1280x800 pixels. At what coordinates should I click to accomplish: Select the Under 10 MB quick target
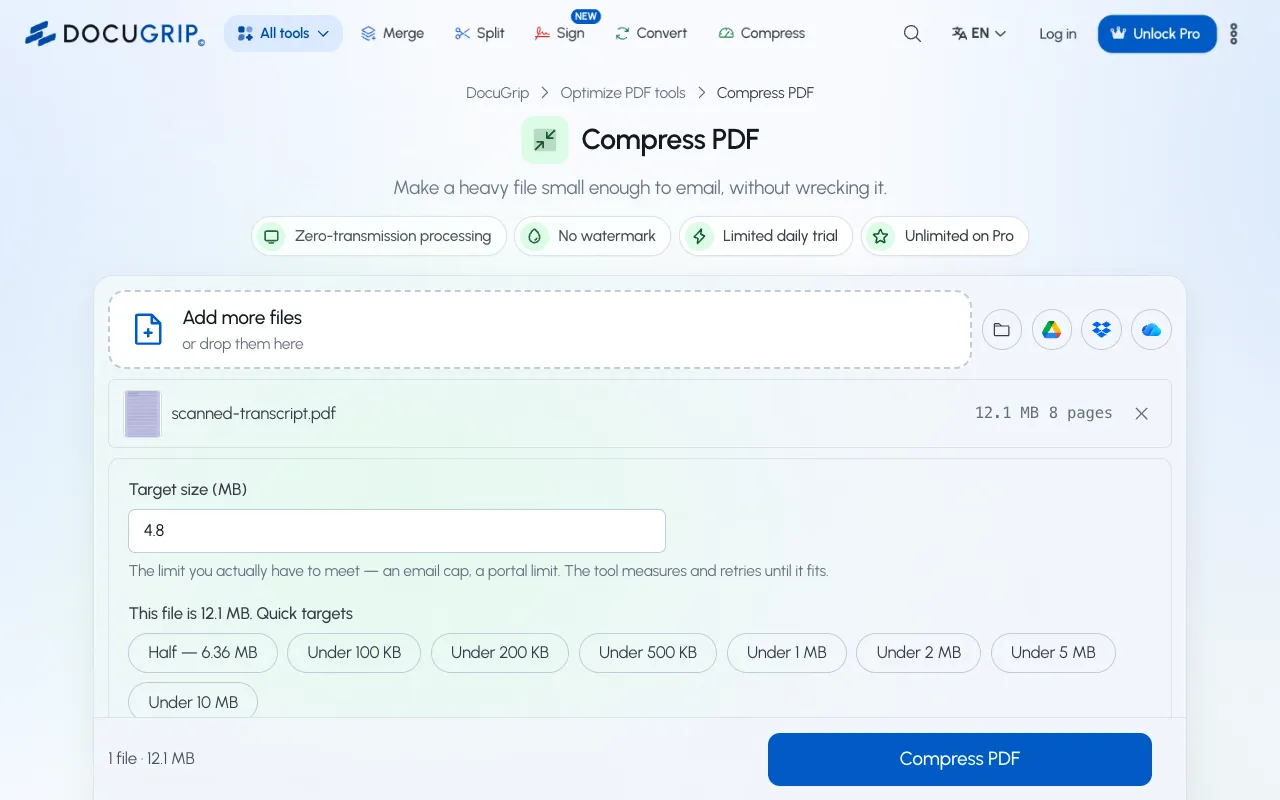(193, 702)
